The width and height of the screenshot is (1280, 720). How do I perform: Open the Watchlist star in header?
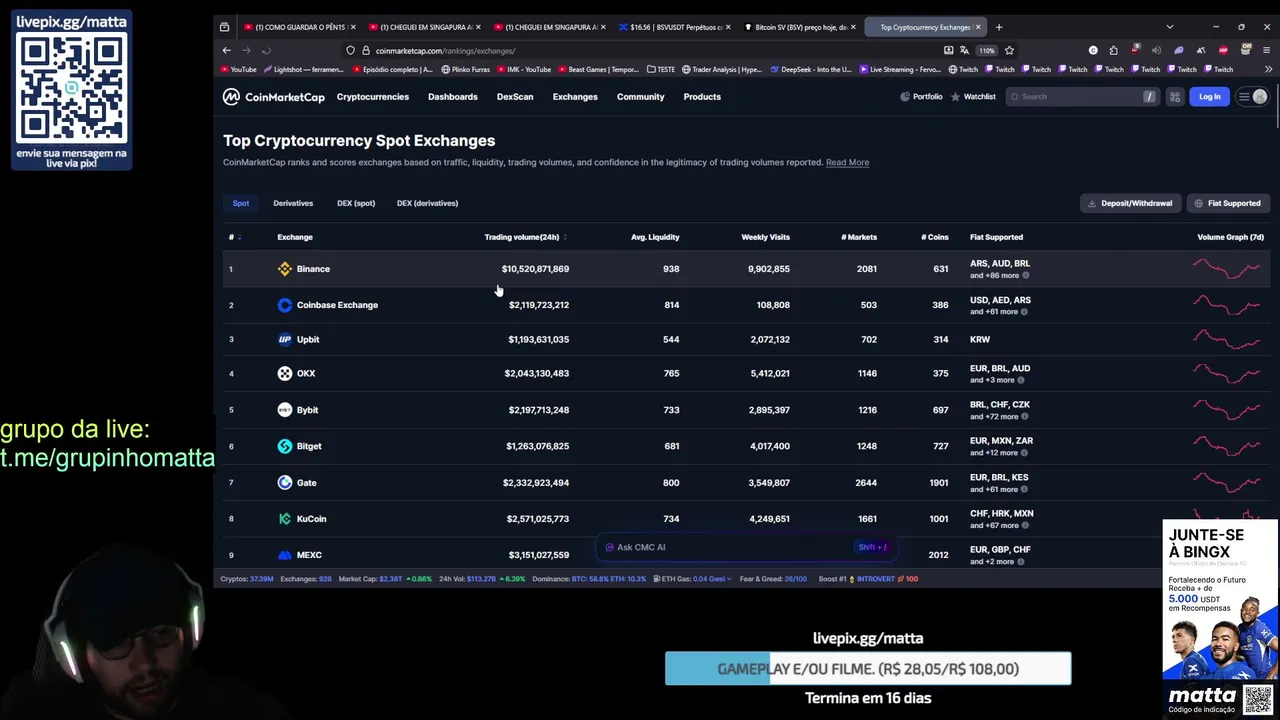tap(973, 97)
